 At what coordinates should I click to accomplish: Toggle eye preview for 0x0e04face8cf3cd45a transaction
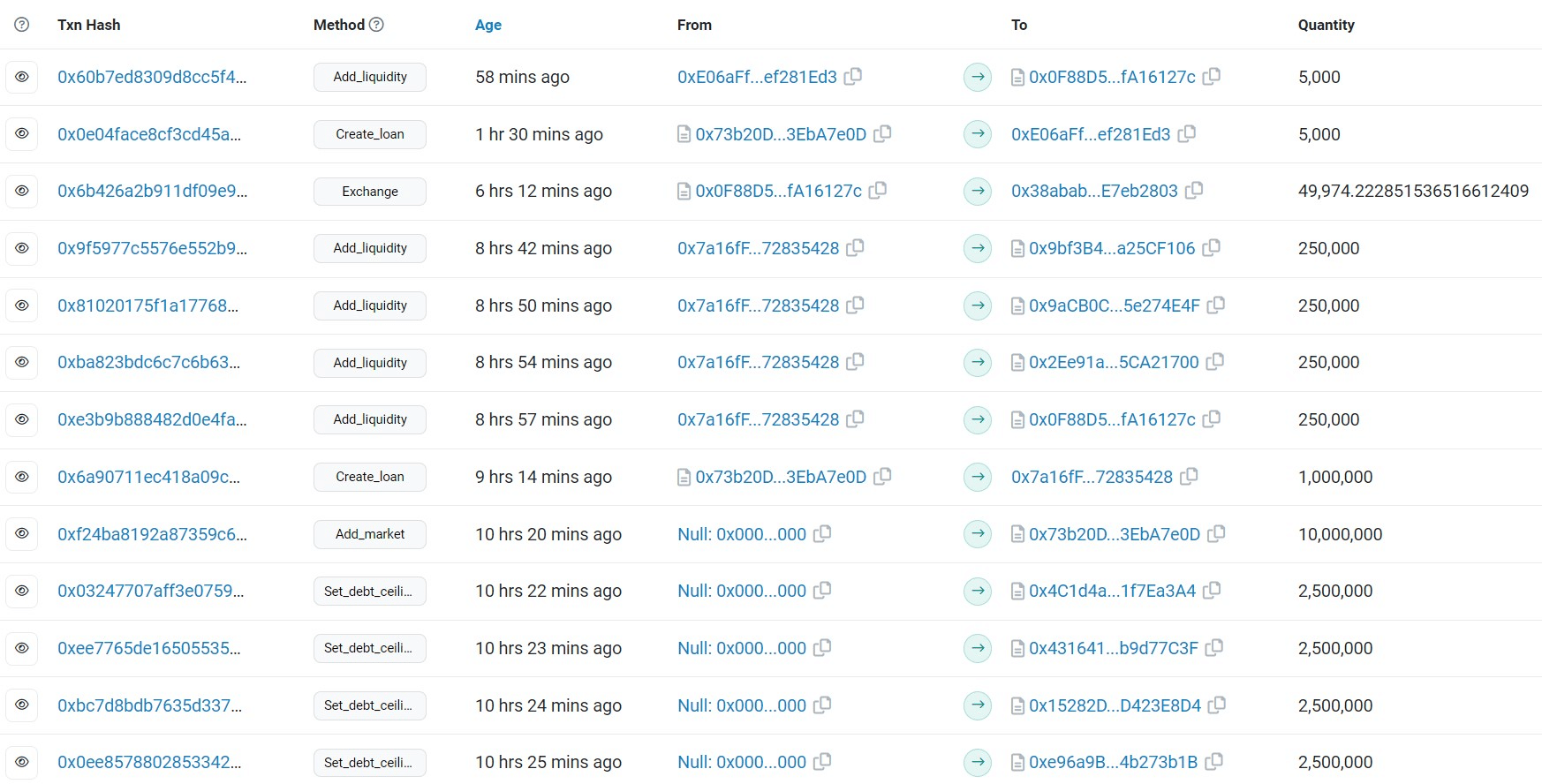point(22,134)
